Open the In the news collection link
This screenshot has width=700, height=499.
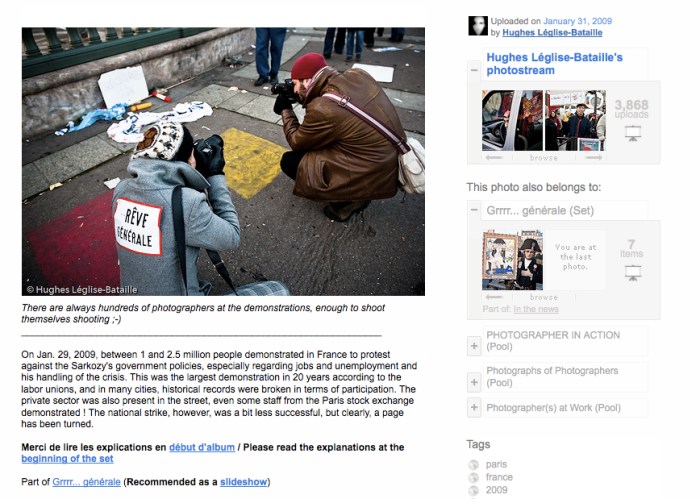(536, 309)
